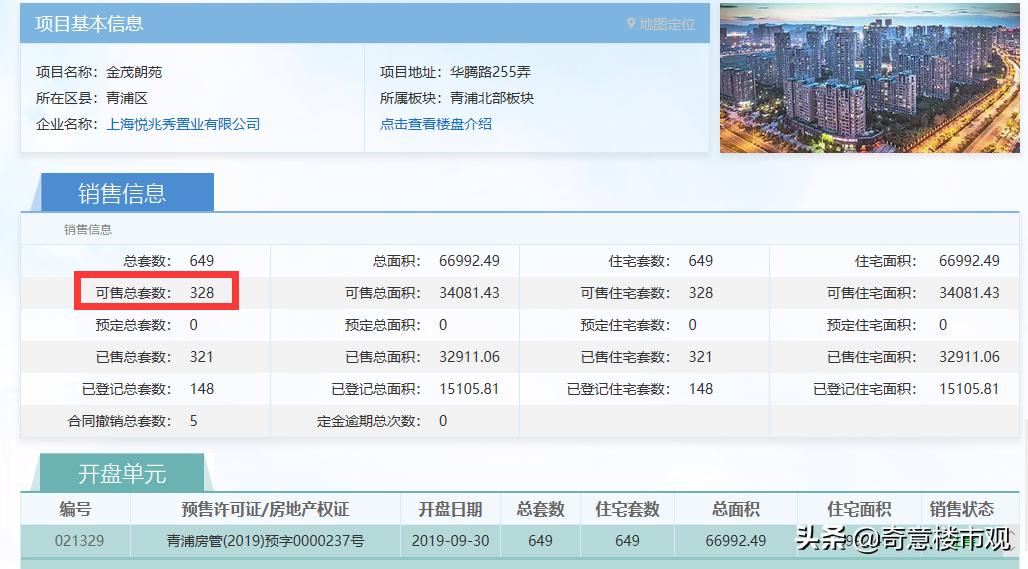The image size is (1028, 569).
Task: Click 已登记总面积 value 15105.81
Action: coord(469,389)
